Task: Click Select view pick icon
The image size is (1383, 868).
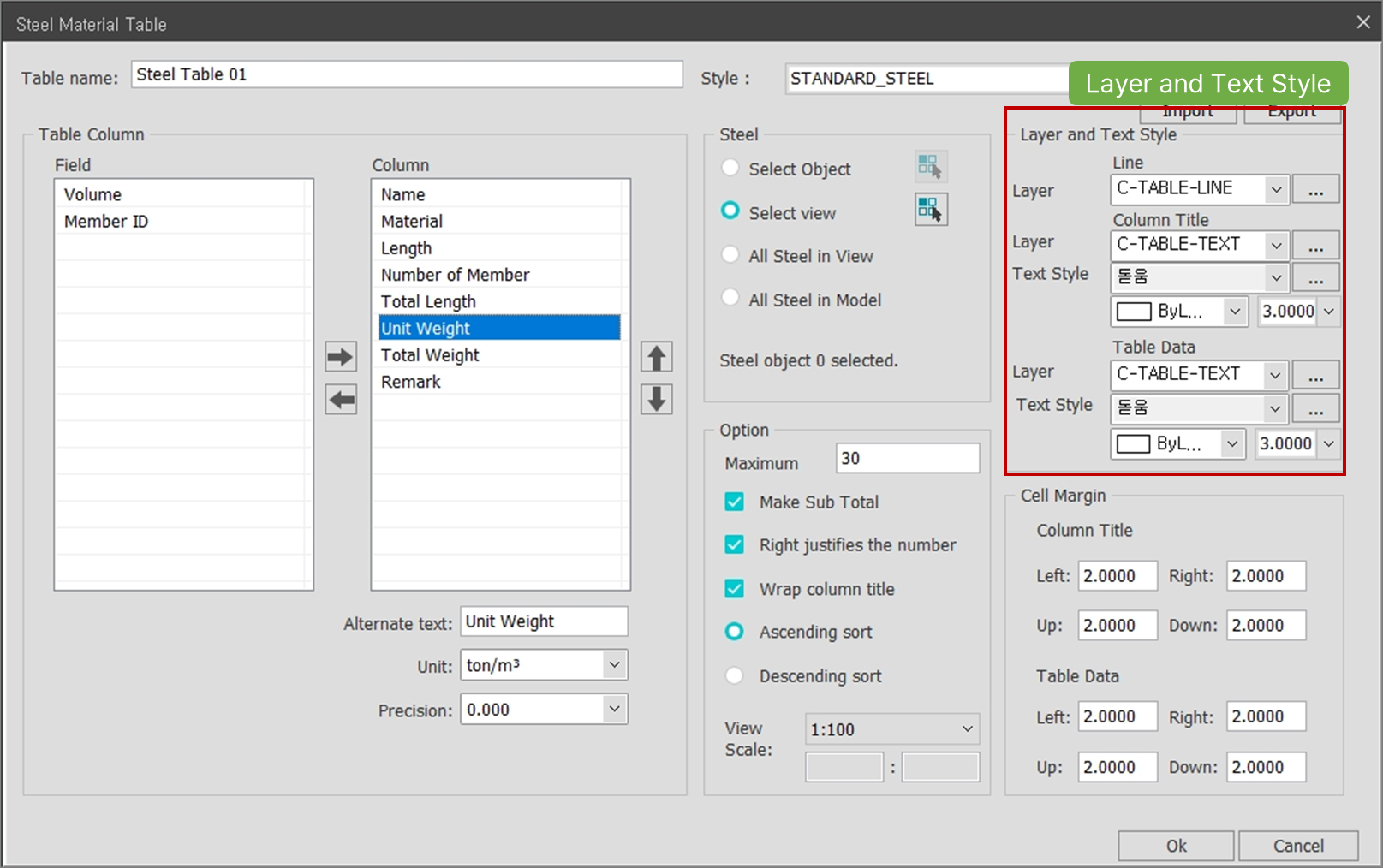Action: pyautogui.click(x=930, y=209)
